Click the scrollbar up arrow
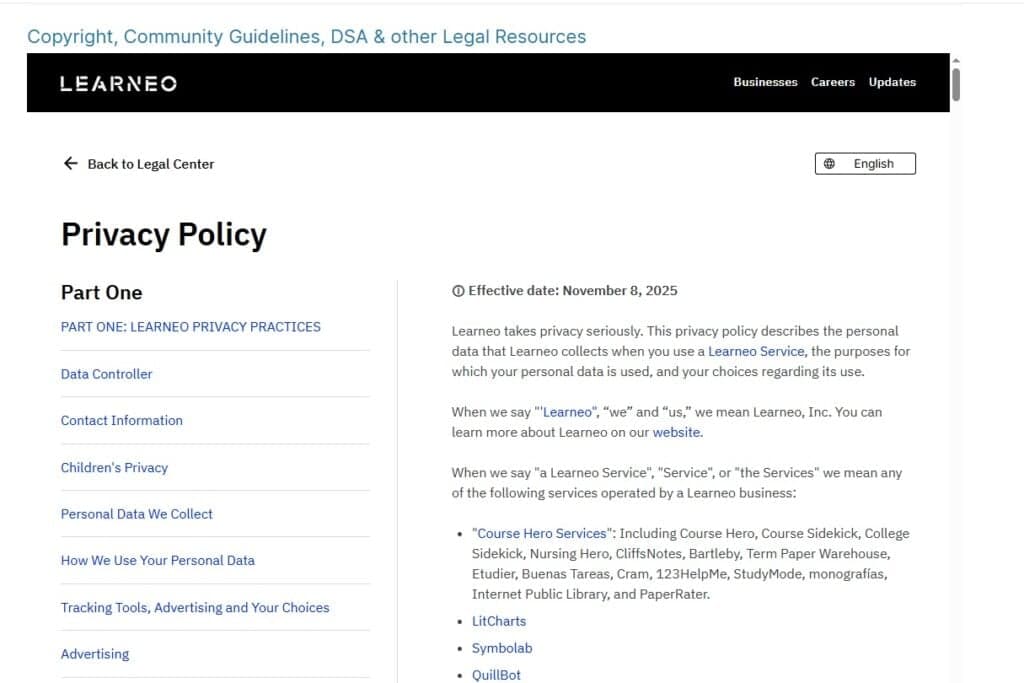Screen dimensions: 1024x683 (955, 61)
